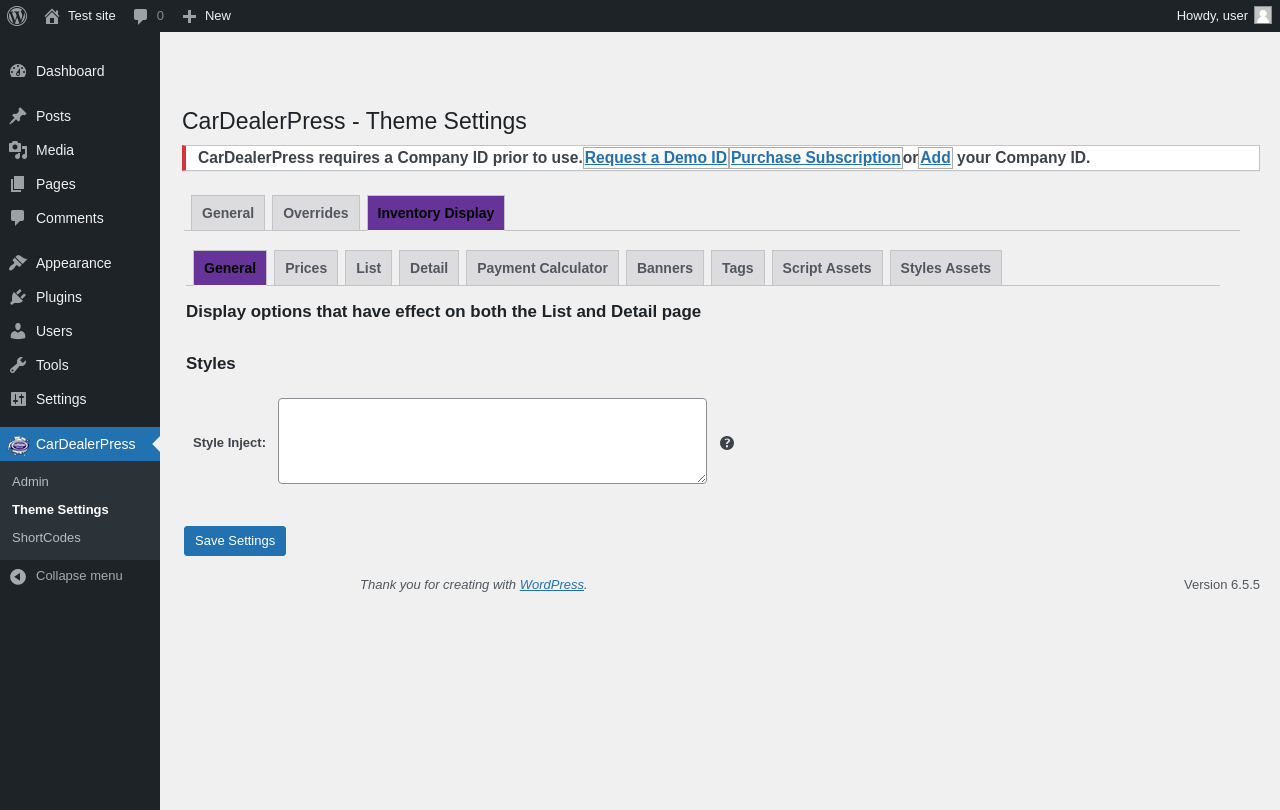
Task: Open the New content dropdown
Action: 206,16
